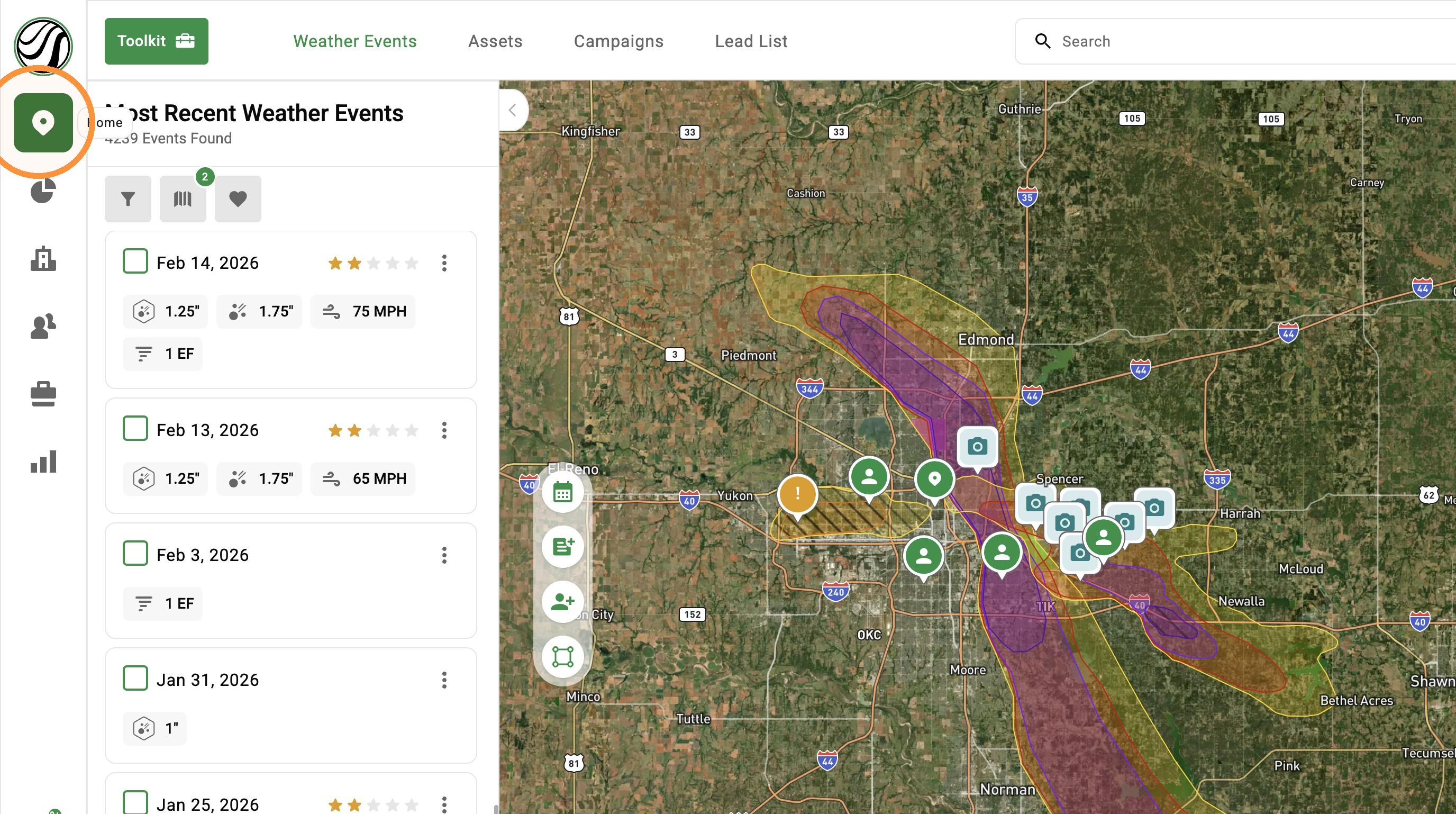This screenshot has width=1456, height=814.
Task: Open the Lead List link
Action: [751, 41]
